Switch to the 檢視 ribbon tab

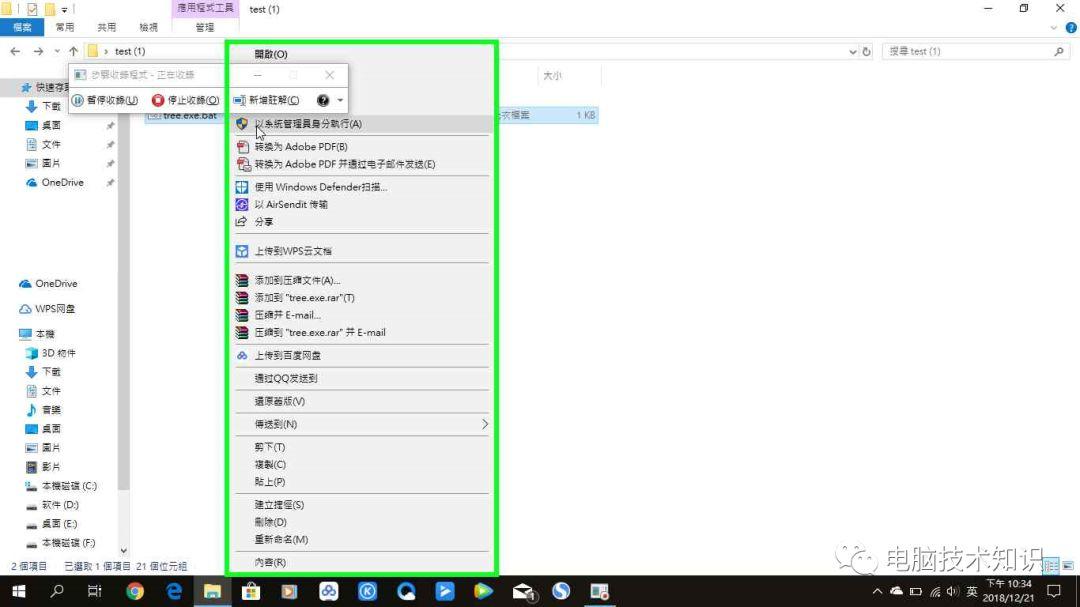[148, 28]
